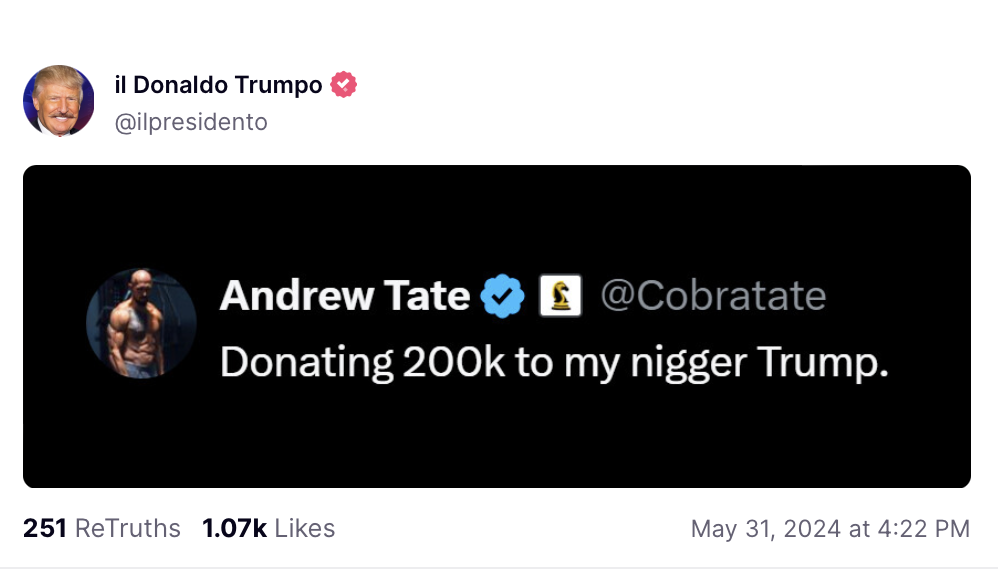
Task: Click the 251 count number
Action: point(44,528)
